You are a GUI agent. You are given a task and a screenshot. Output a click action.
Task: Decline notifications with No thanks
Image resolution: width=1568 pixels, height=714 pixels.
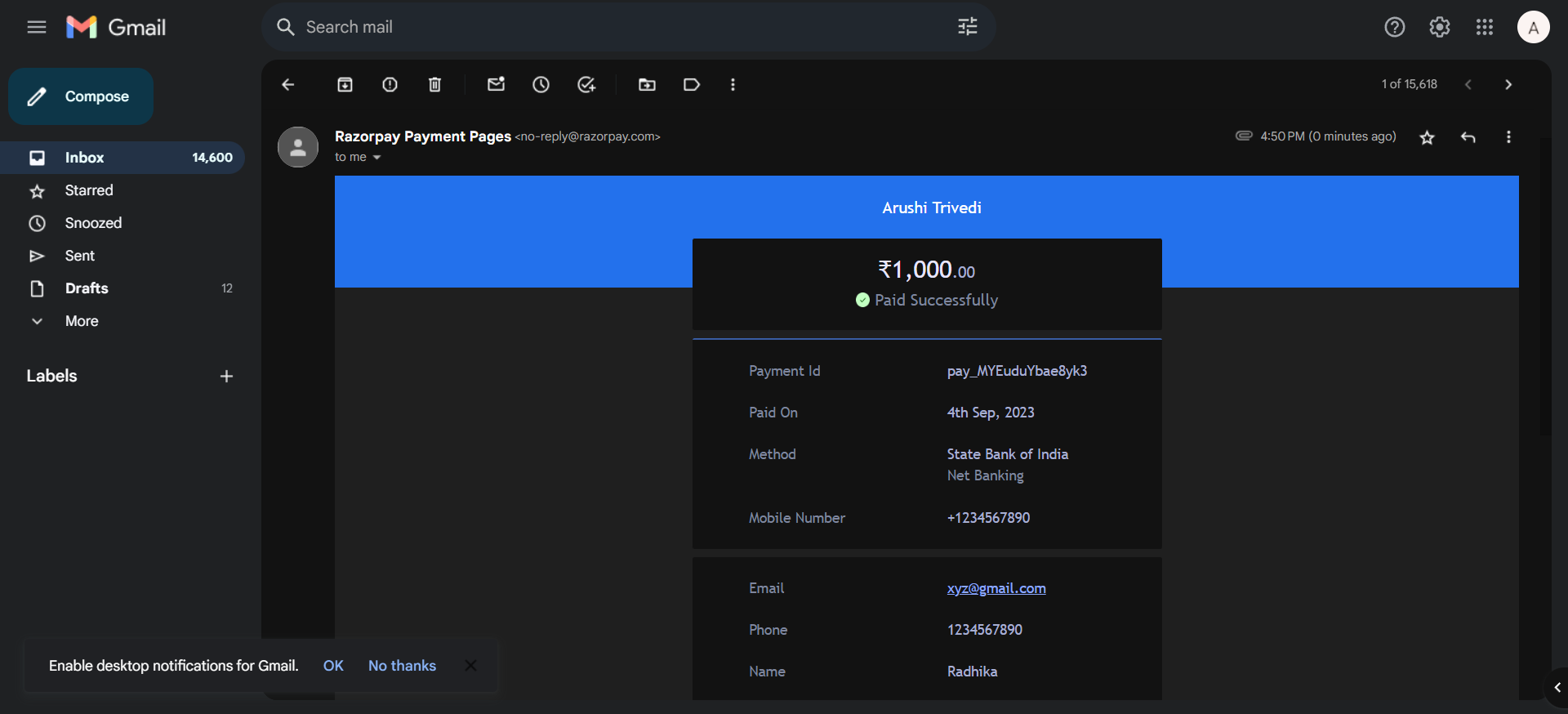[402, 666]
